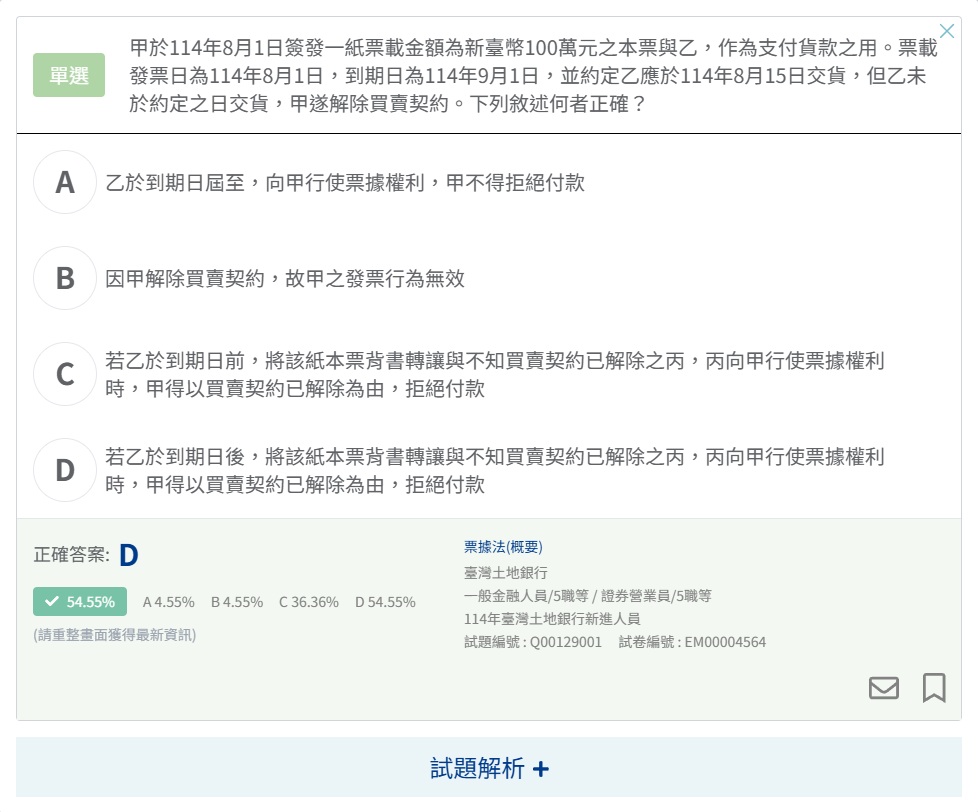Click the 臺灣土地銀行 organization label
Screen dimensions: 978x812
pyautogui.click(x=506, y=572)
